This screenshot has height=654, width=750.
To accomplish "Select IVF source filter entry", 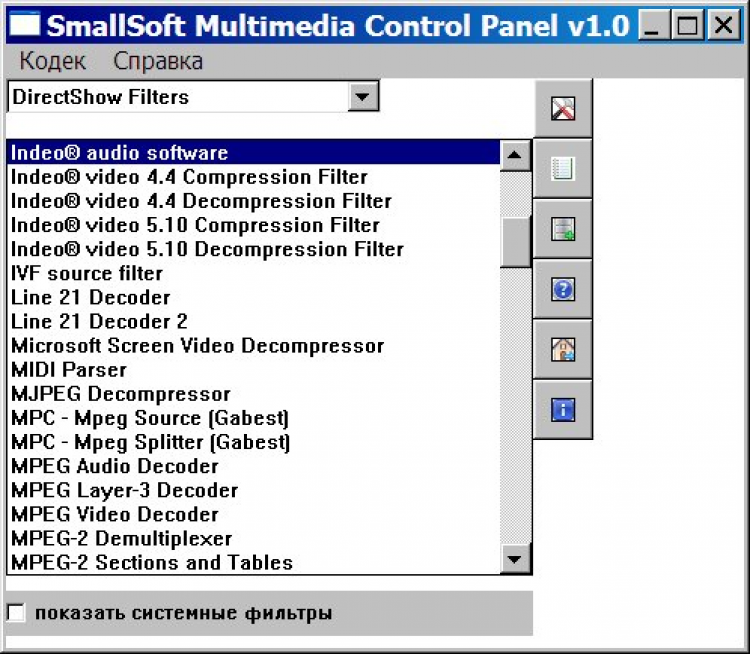I will [x=254, y=273].
